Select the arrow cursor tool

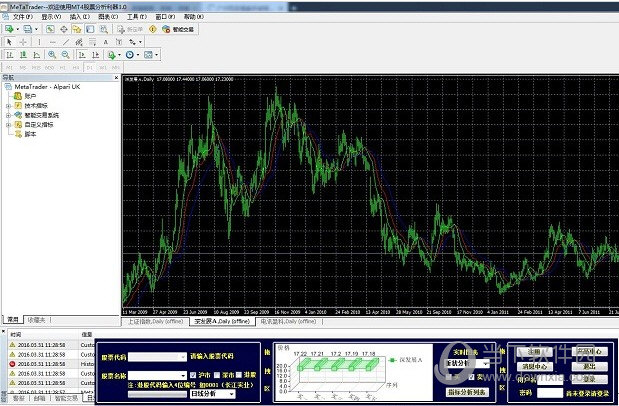[9, 42]
